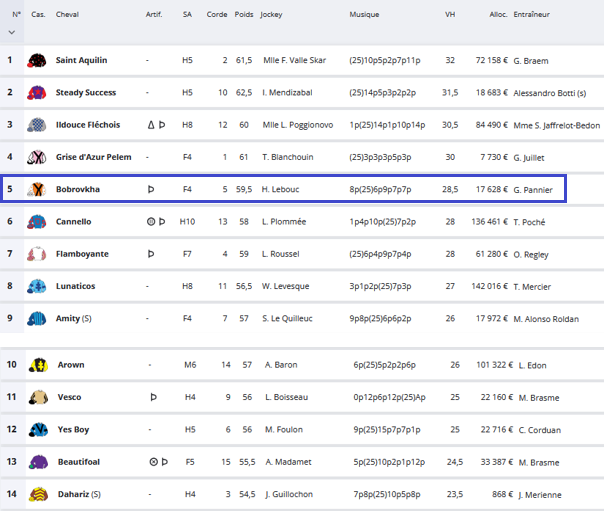Open trainer M. Alonso Roldan

(546, 319)
